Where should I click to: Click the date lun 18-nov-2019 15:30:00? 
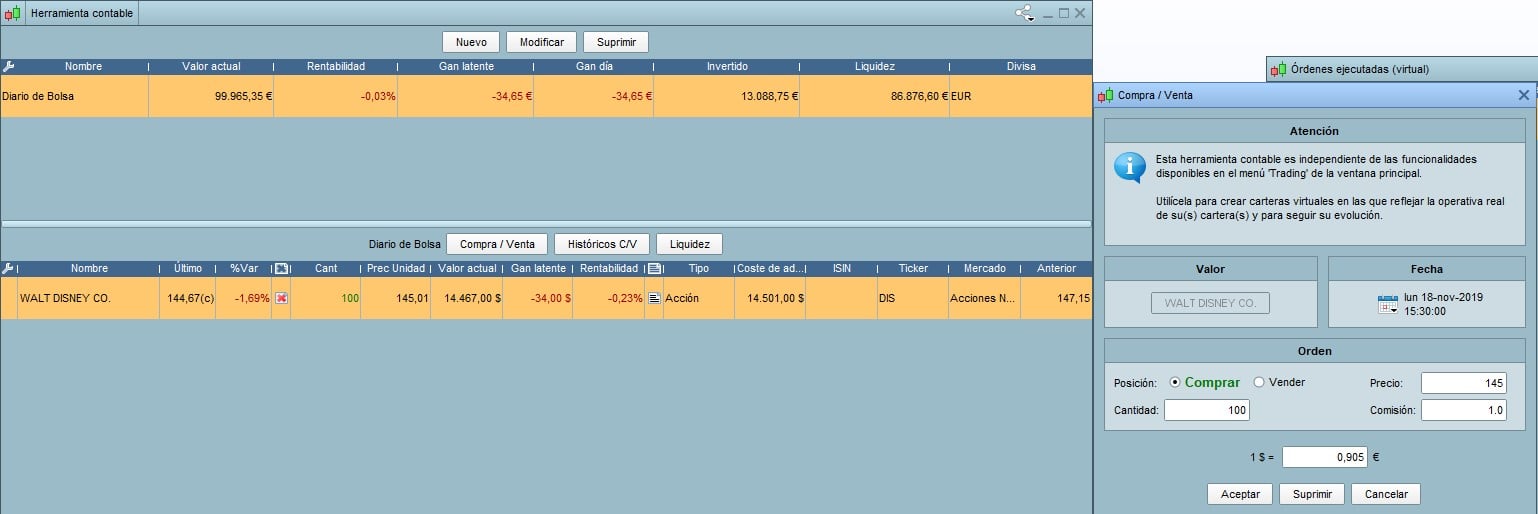pyautogui.click(x=1443, y=305)
